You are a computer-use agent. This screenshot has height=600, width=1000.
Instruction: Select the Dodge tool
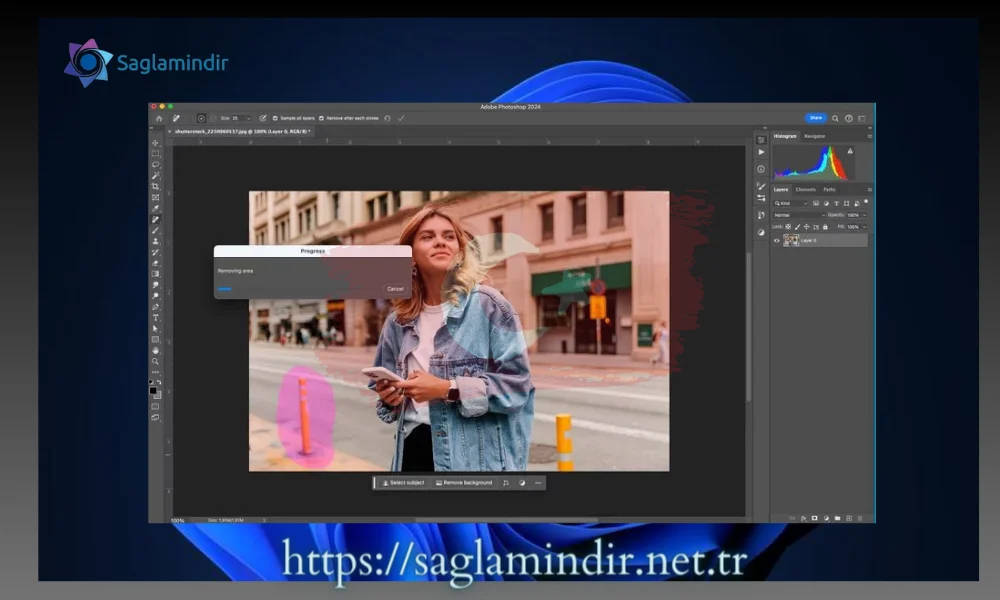coord(156,295)
